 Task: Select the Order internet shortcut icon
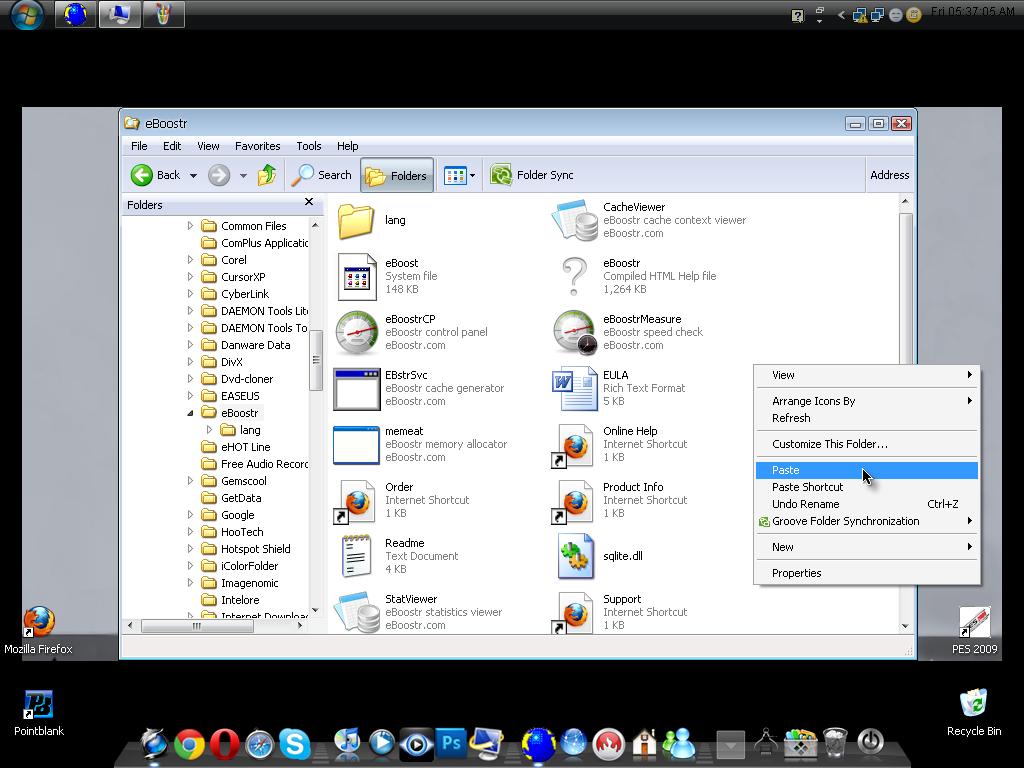click(x=355, y=502)
